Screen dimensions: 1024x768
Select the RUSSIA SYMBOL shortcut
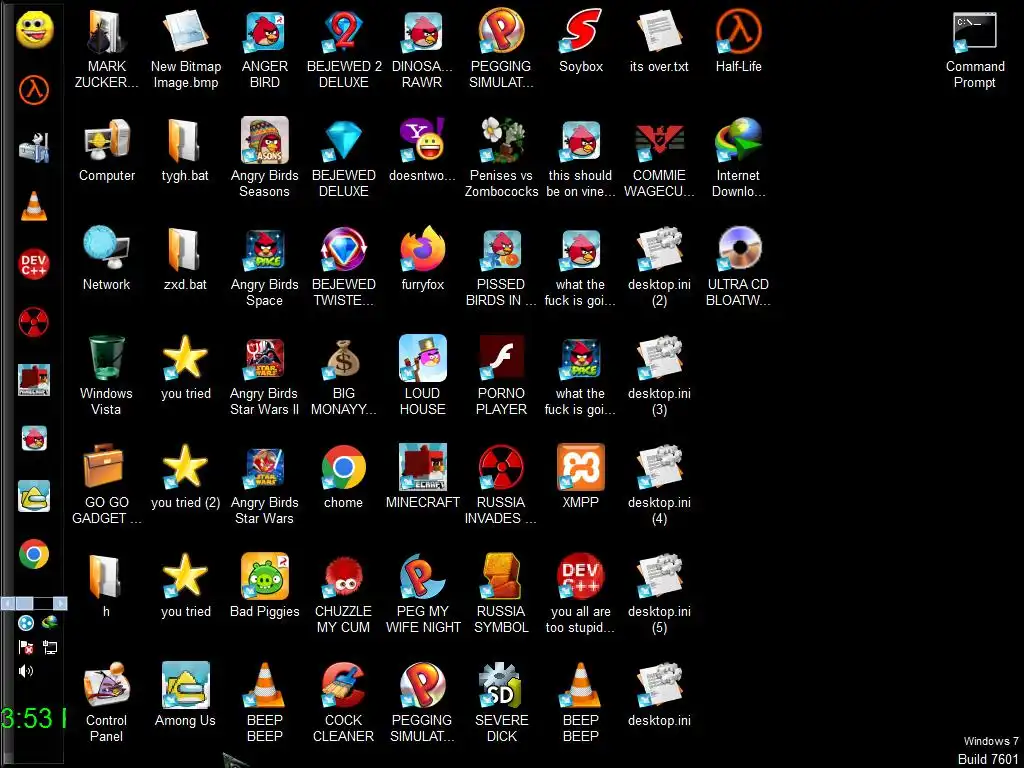coord(502,594)
